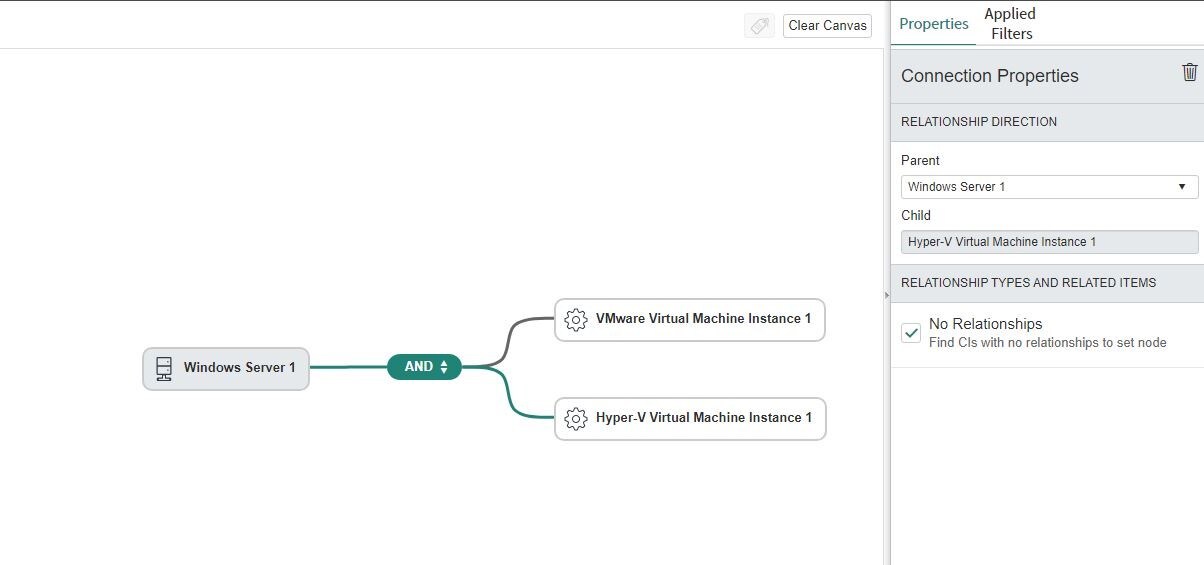Click the server icon on Windows Server 1

click(164, 368)
